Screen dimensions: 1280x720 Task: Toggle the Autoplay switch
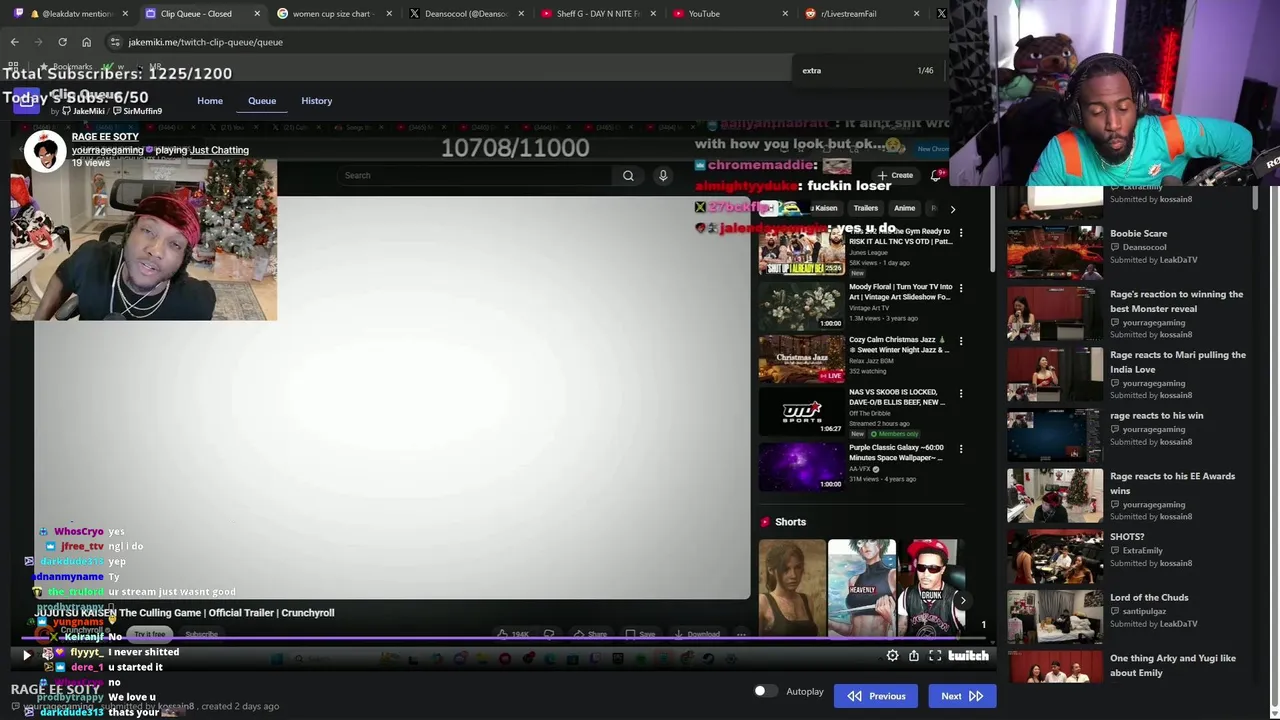(x=765, y=691)
